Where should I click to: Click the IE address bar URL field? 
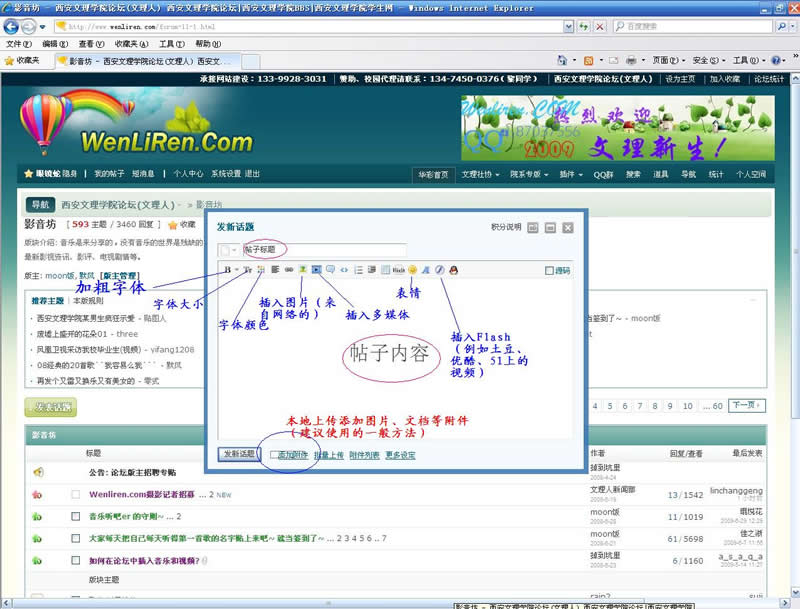click(x=309, y=27)
